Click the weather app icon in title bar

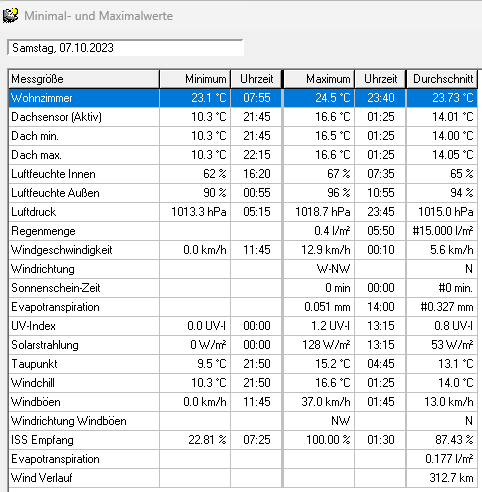pos(10,15)
